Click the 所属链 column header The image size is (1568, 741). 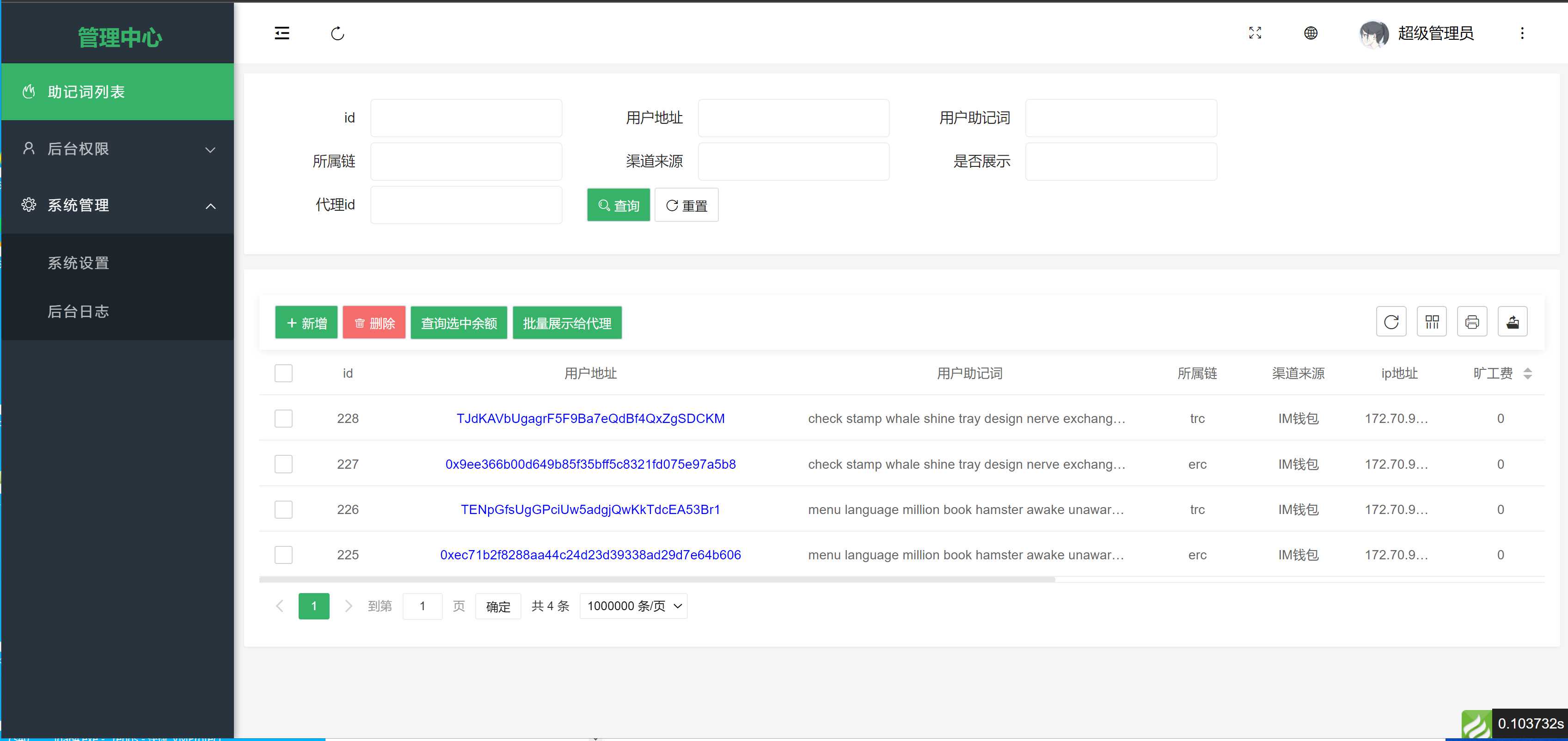click(x=1197, y=373)
